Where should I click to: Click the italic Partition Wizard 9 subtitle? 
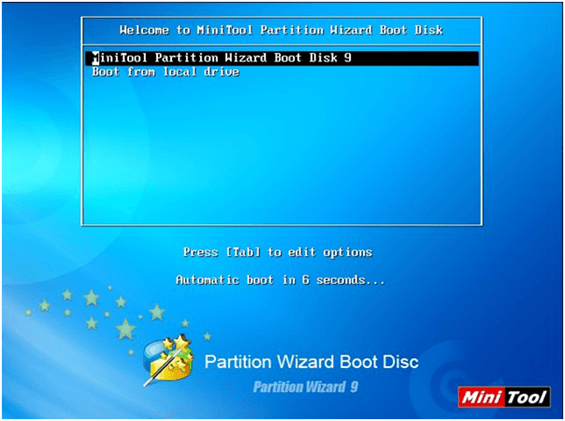(x=306, y=387)
